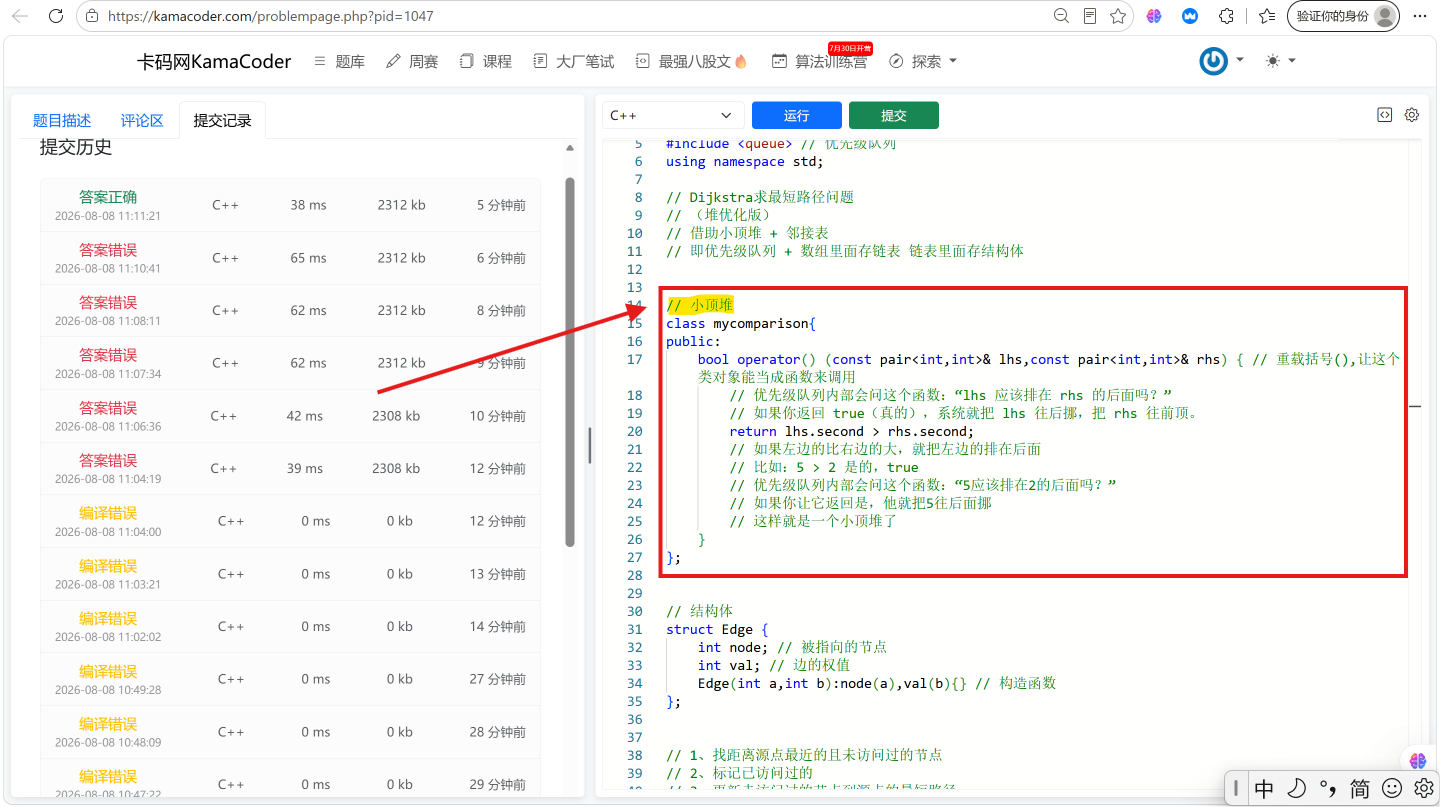Open IME emoji smiley icon
Image resolution: width=1440 pixels, height=807 pixels.
(x=1392, y=788)
